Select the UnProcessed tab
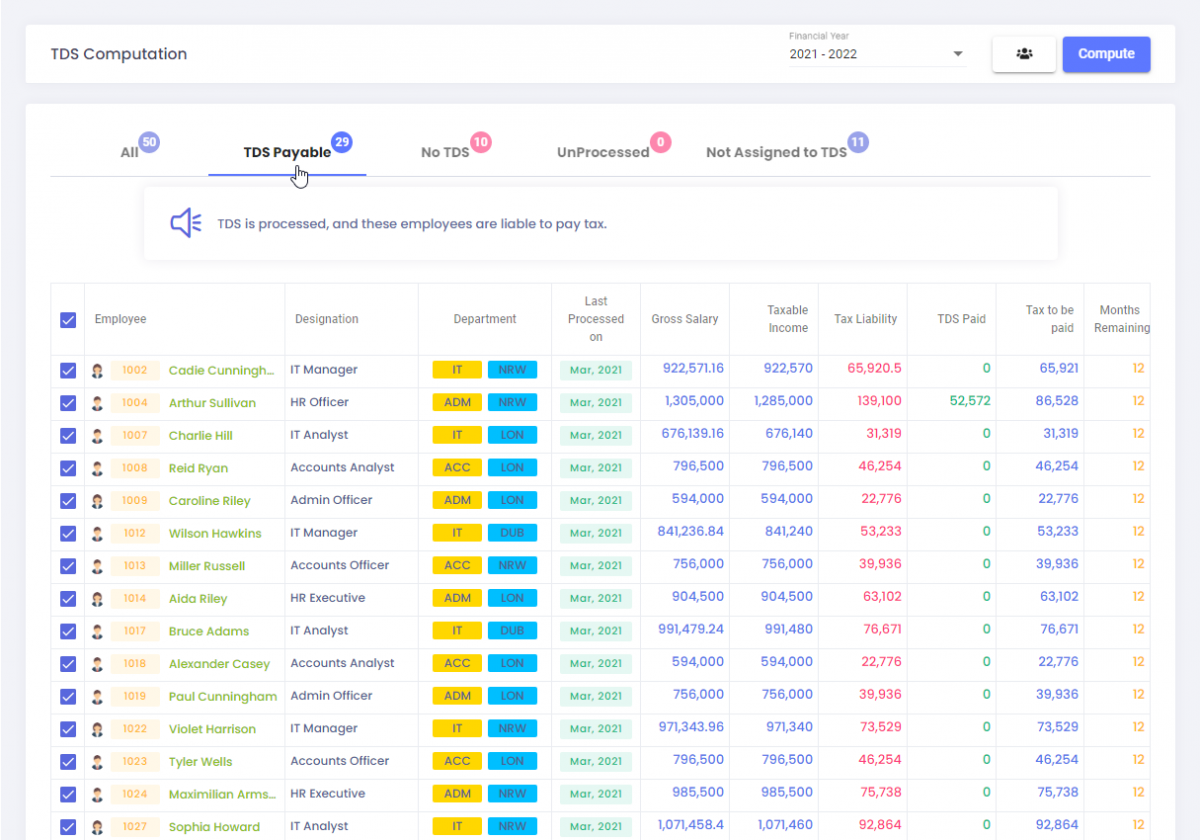The height and width of the screenshot is (840, 1200). 603,153
